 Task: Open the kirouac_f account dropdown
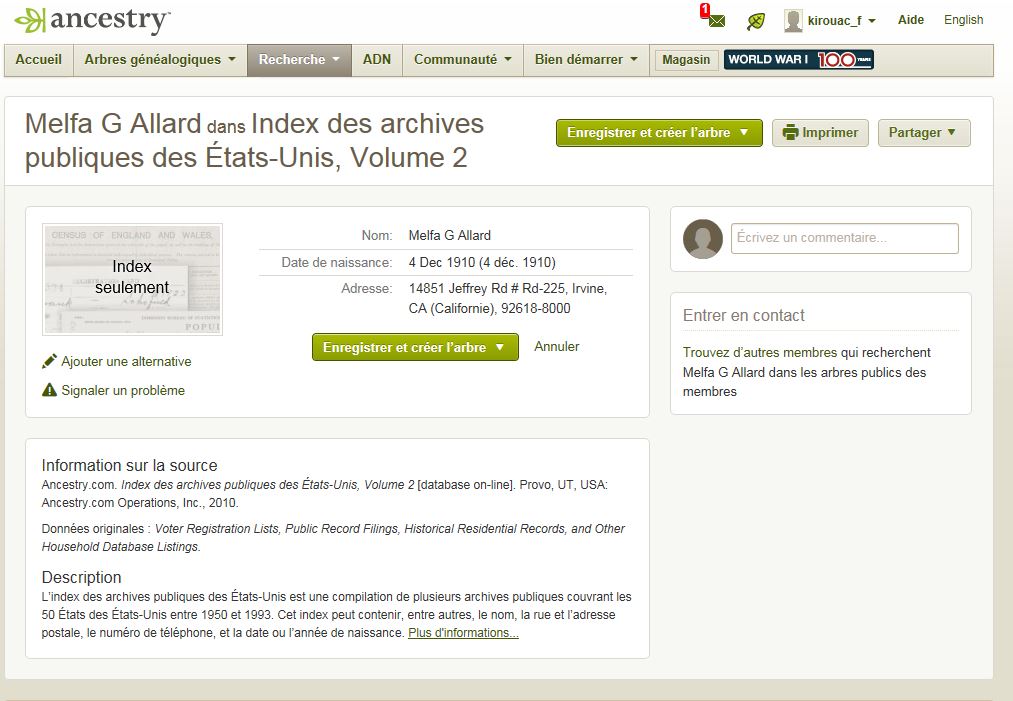(x=842, y=21)
